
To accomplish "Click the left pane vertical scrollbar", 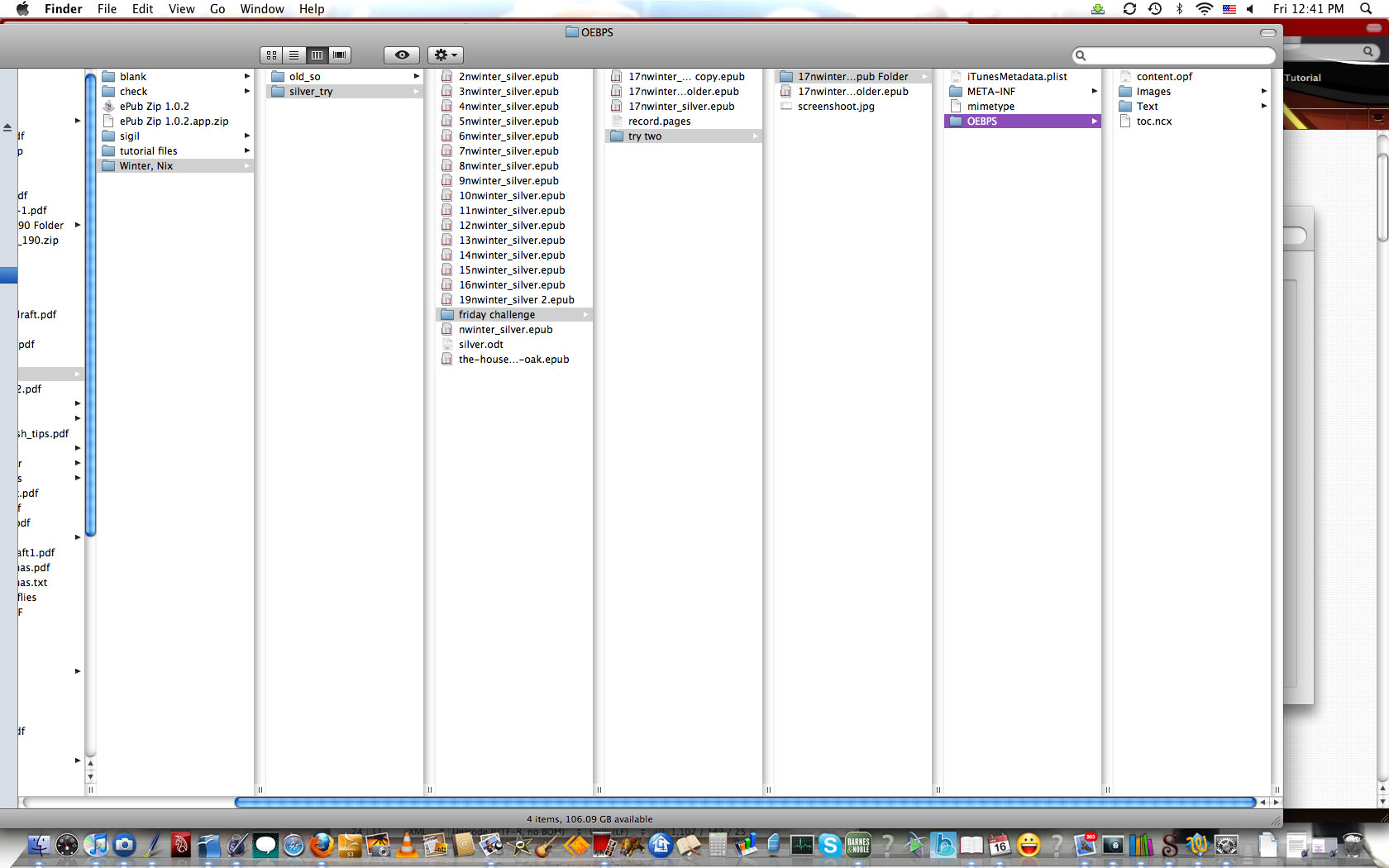I will point(90,304).
